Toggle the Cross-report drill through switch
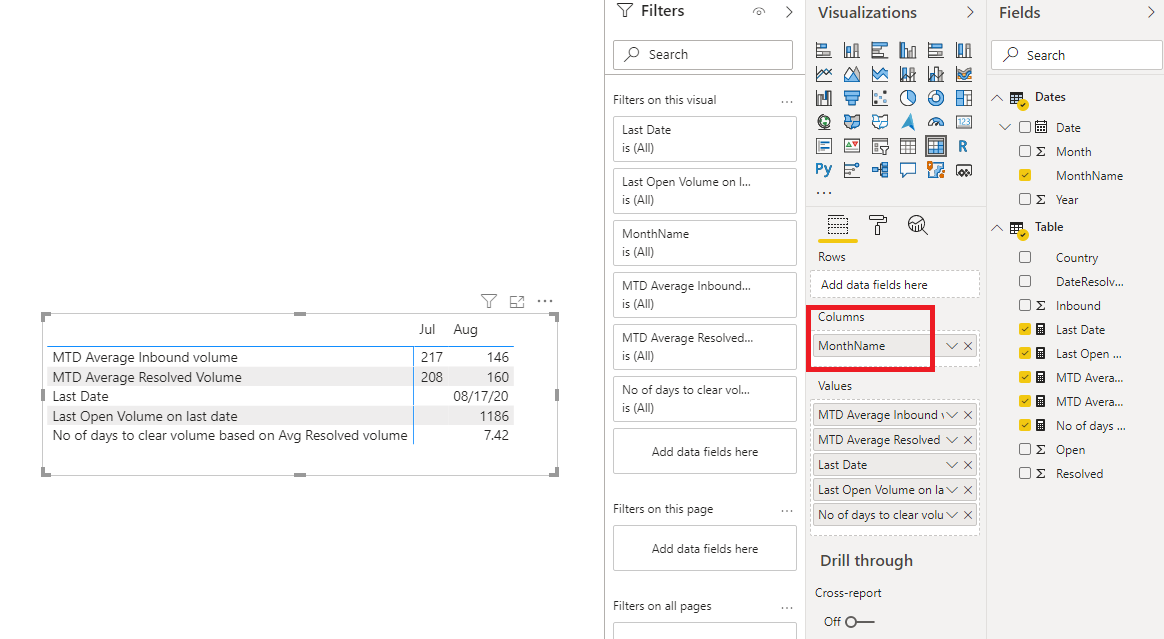Screen dimensions: 1164x639 point(860,621)
